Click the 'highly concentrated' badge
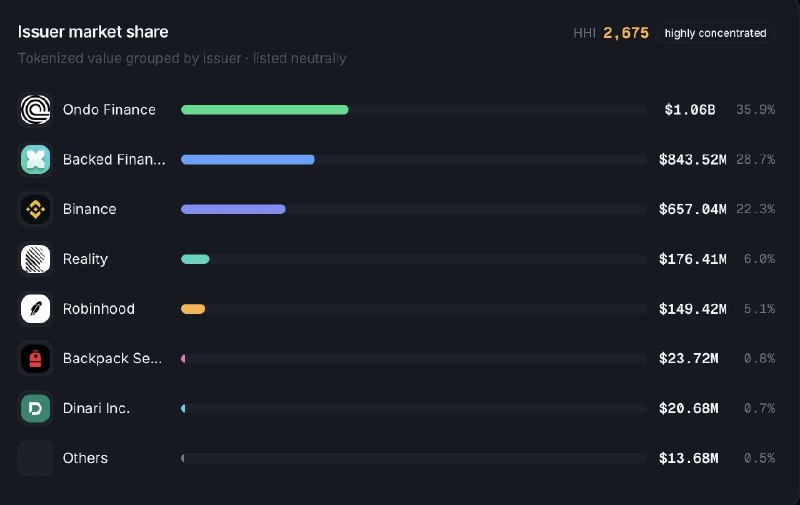 [715, 33]
